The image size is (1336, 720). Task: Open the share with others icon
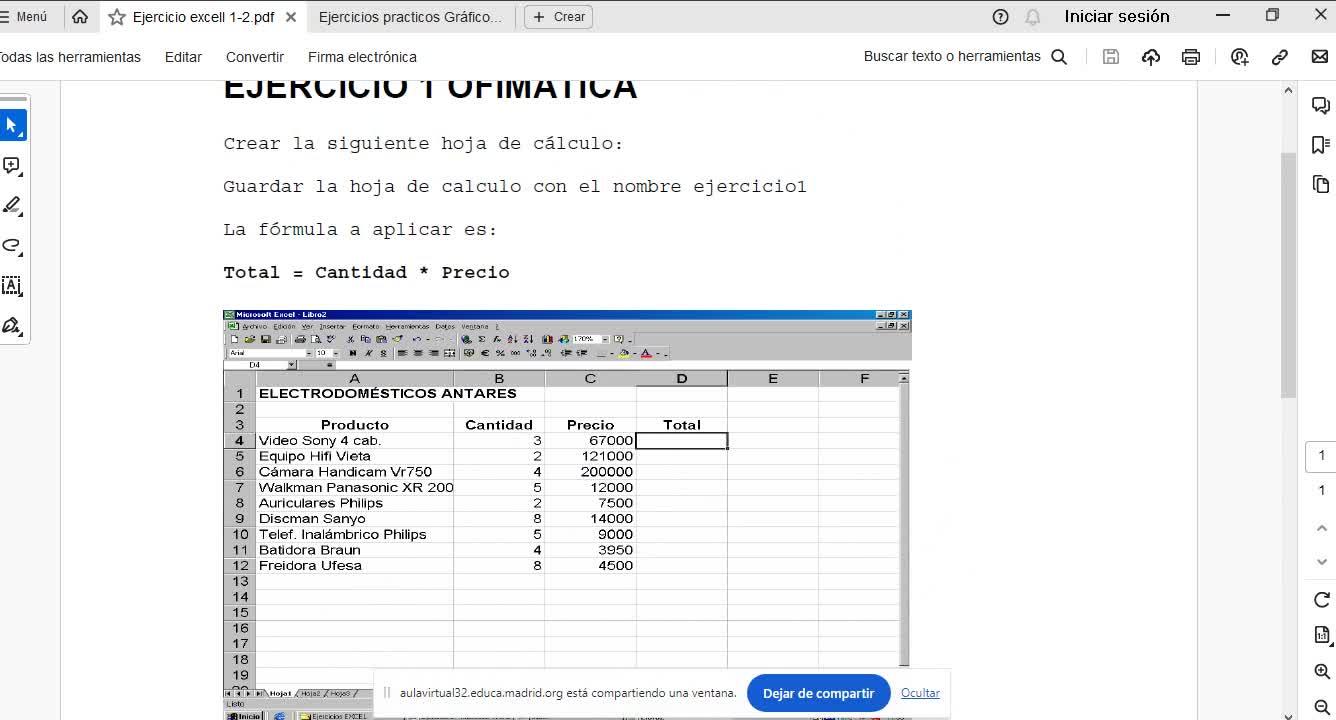(x=1240, y=57)
